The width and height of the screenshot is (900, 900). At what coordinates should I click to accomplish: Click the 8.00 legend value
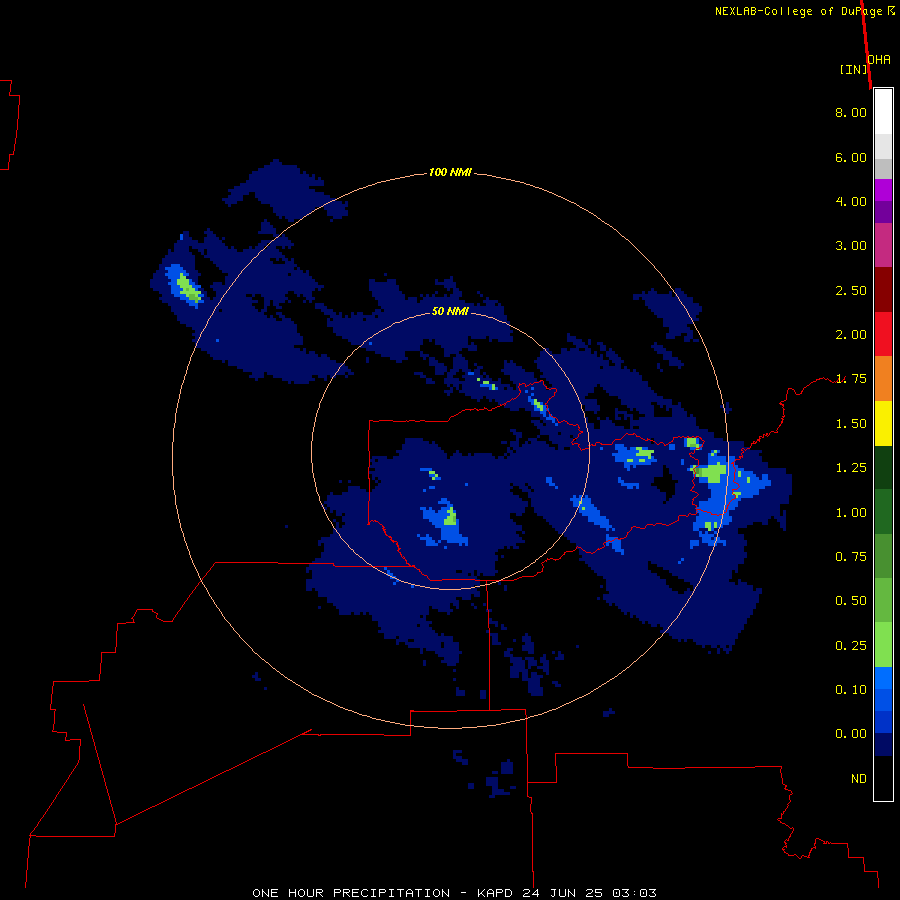[851, 112]
